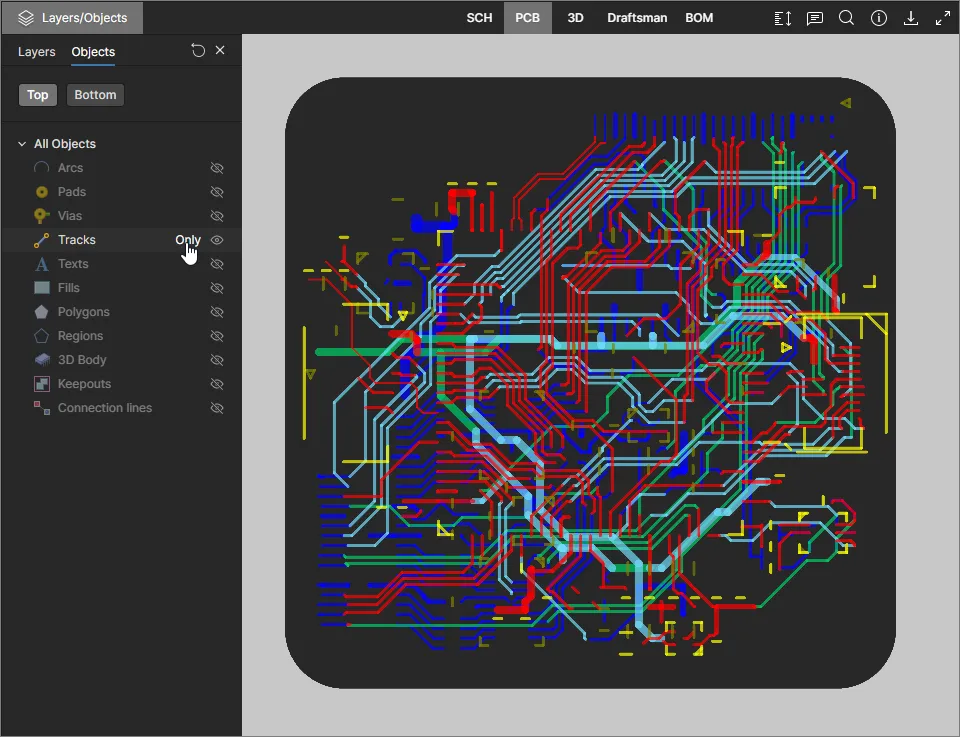
Task: Enter fullscreen with the expand arrows icon
Action: pyautogui.click(x=942, y=18)
